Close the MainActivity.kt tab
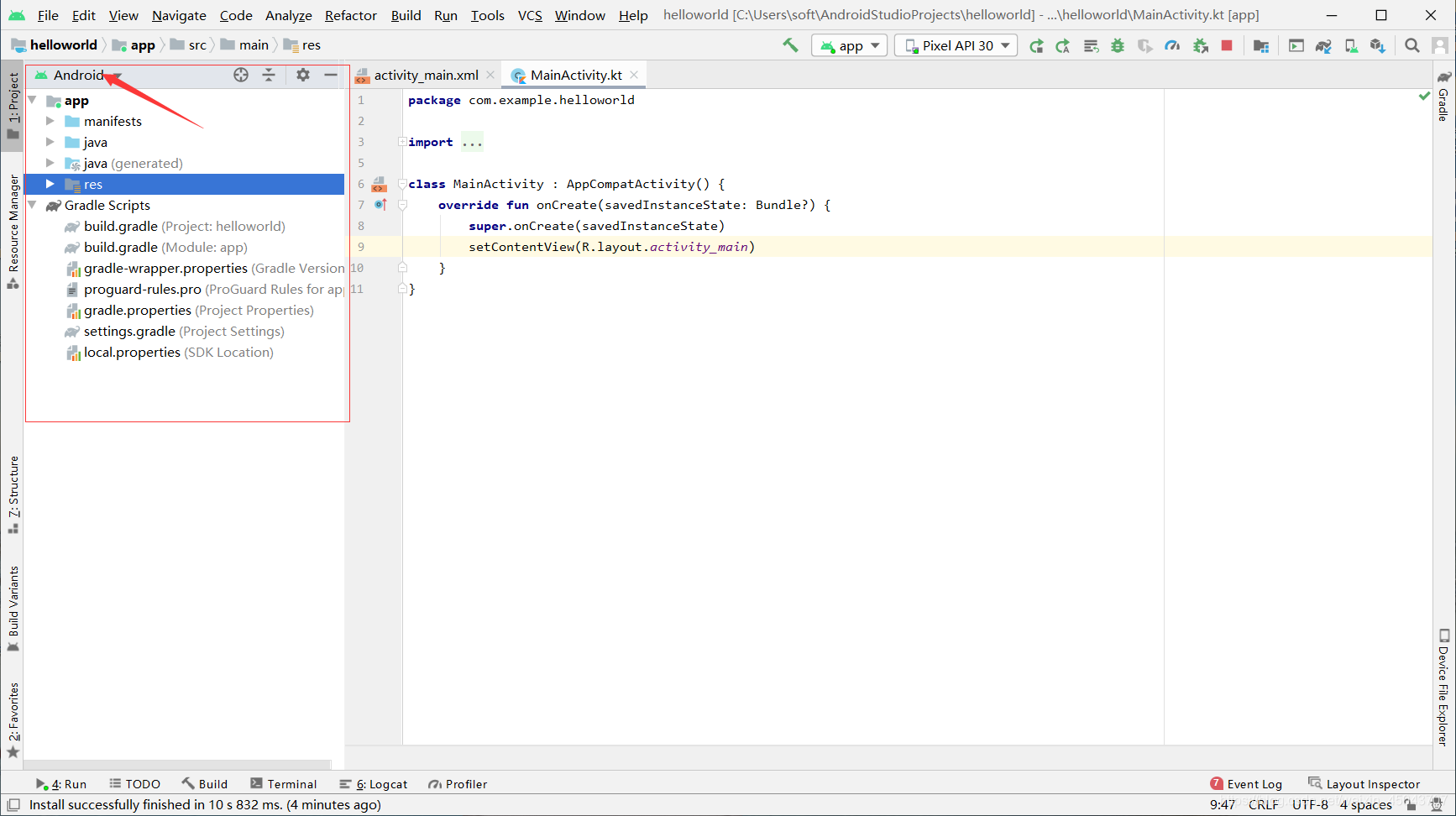This screenshot has width=1456, height=816. (x=634, y=75)
